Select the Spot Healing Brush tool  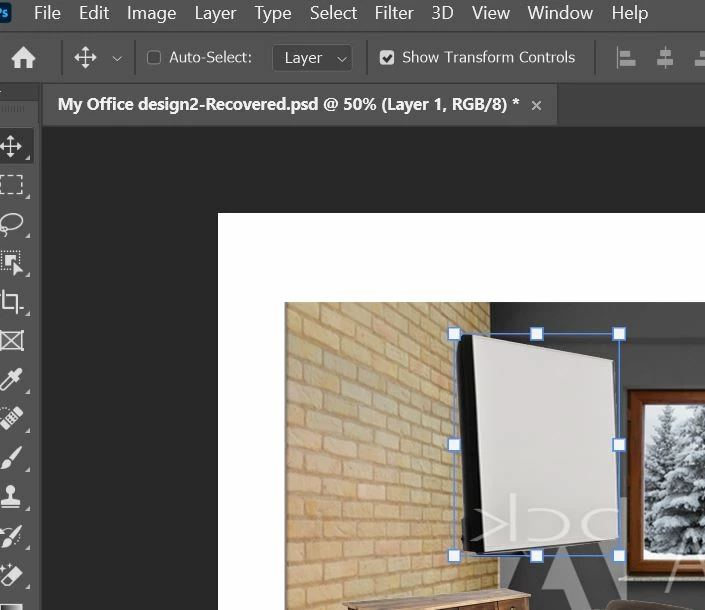coord(11,418)
